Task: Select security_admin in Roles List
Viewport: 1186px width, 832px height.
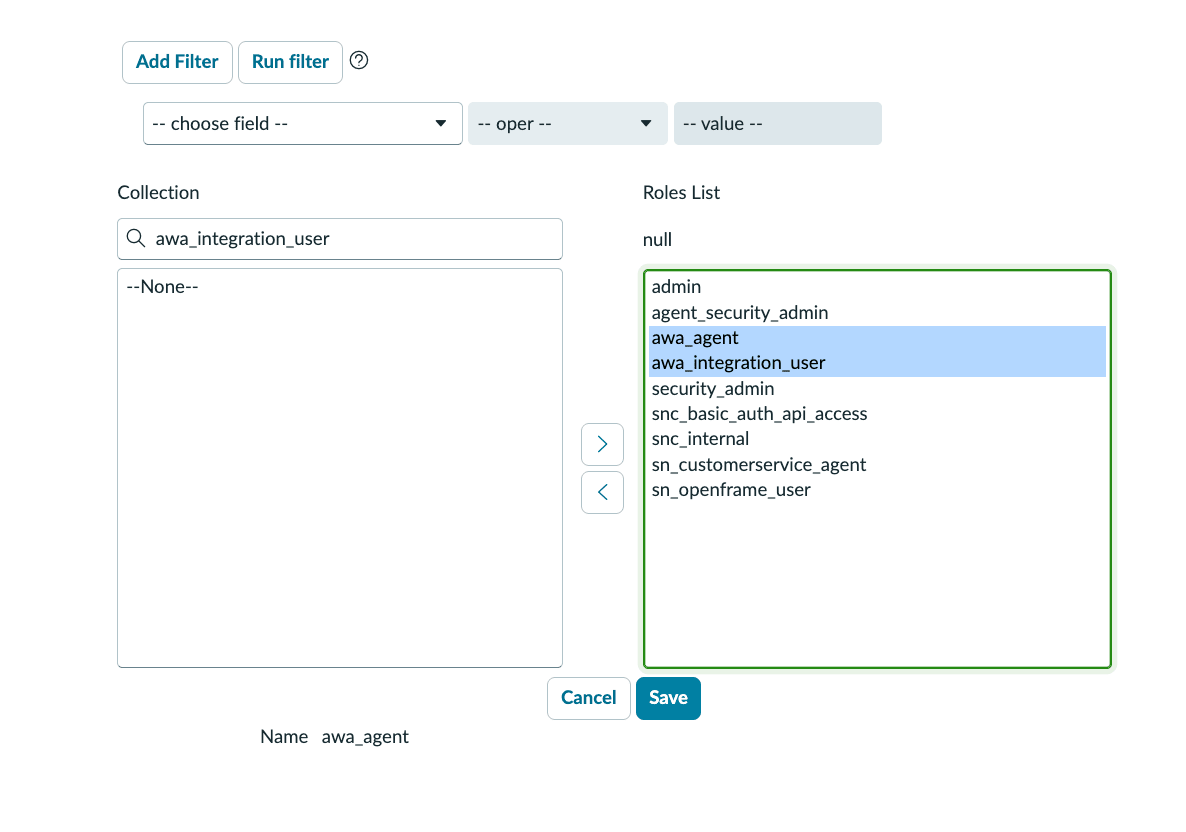Action: pos(877,389)
